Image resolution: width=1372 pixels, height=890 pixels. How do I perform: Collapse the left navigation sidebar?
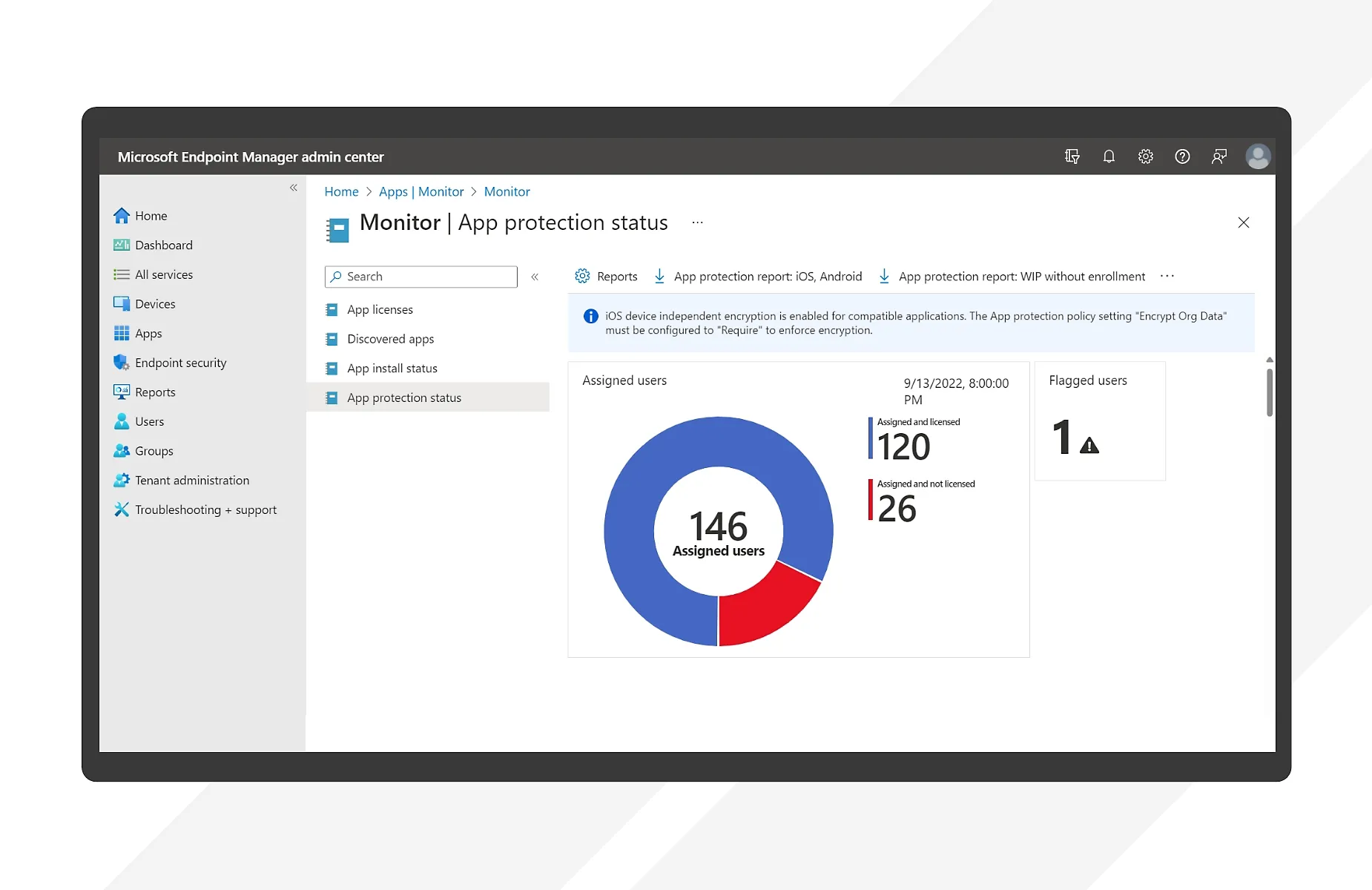[294, 188]
